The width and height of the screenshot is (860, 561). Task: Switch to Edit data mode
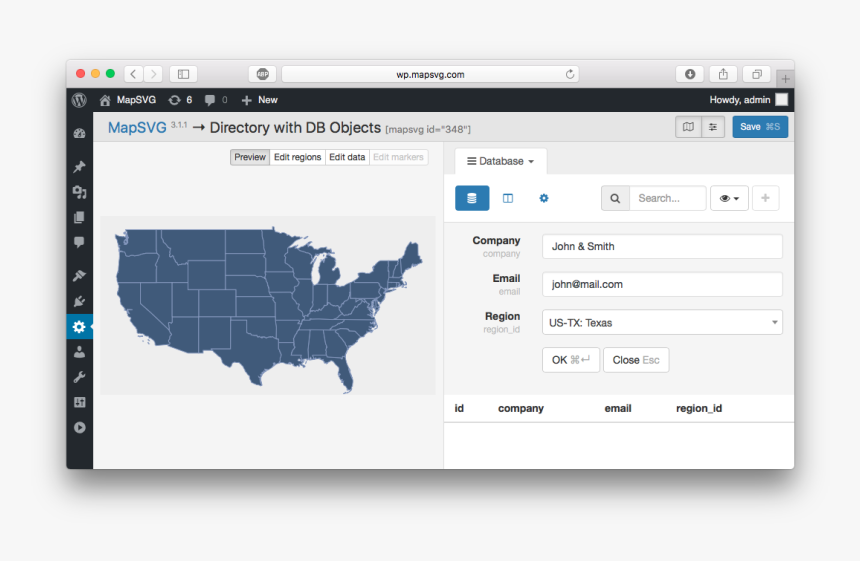click(x=347, y=157)
